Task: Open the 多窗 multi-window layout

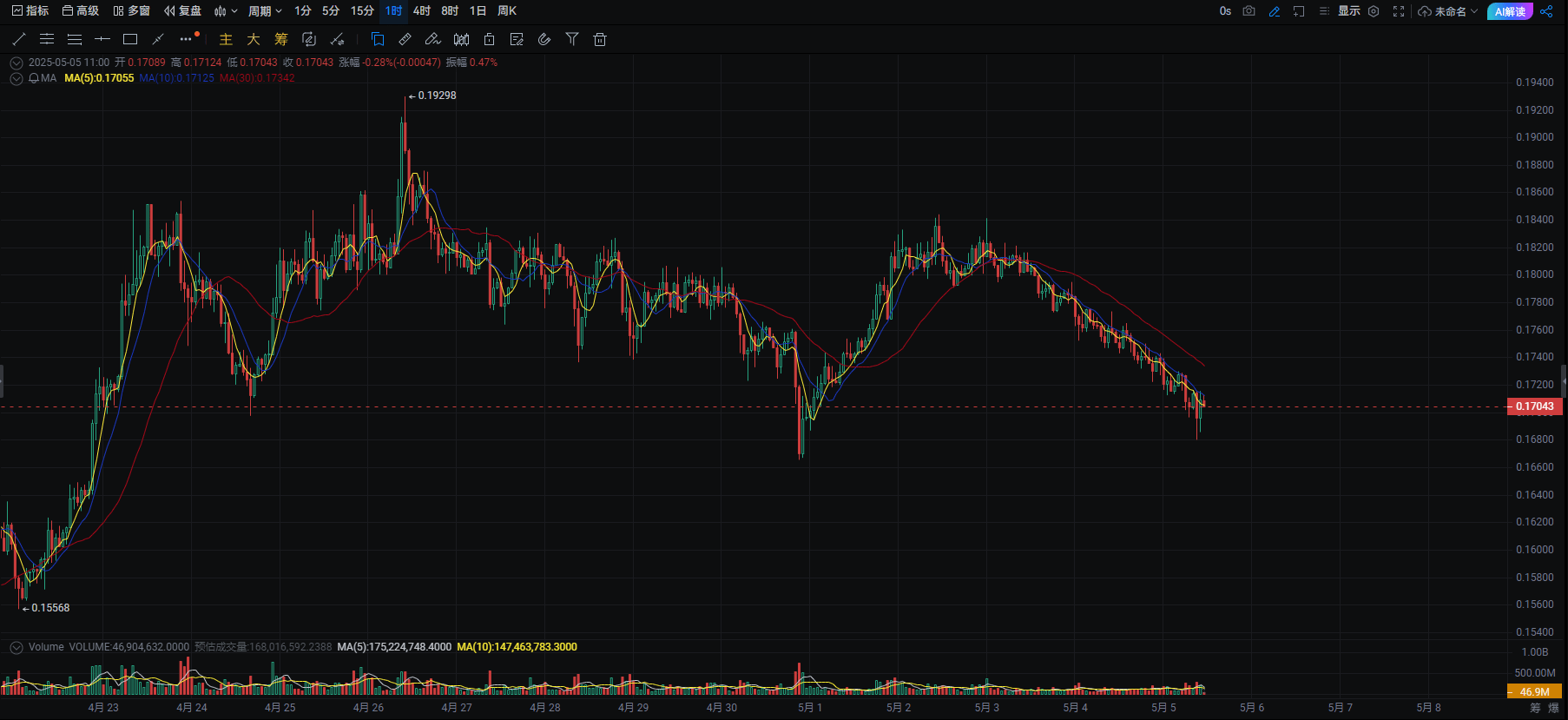Action: (132, 11)
